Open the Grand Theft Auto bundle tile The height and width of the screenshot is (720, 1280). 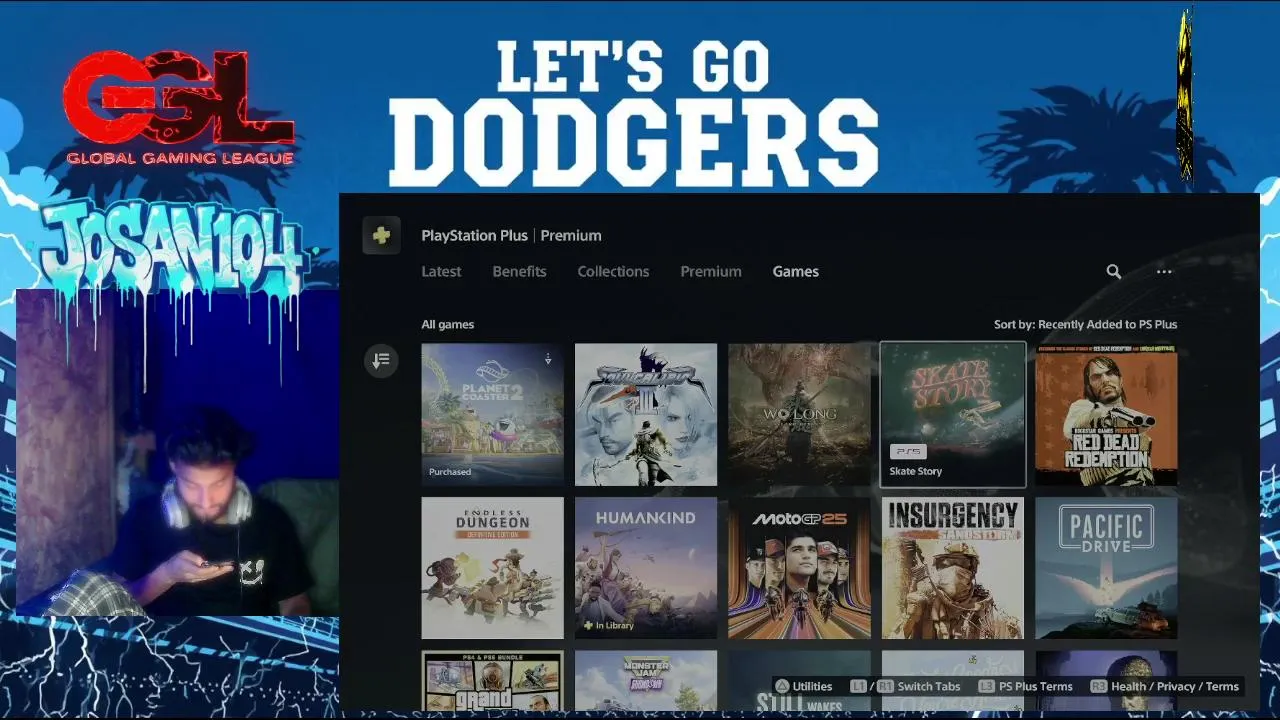coord(492,680)
